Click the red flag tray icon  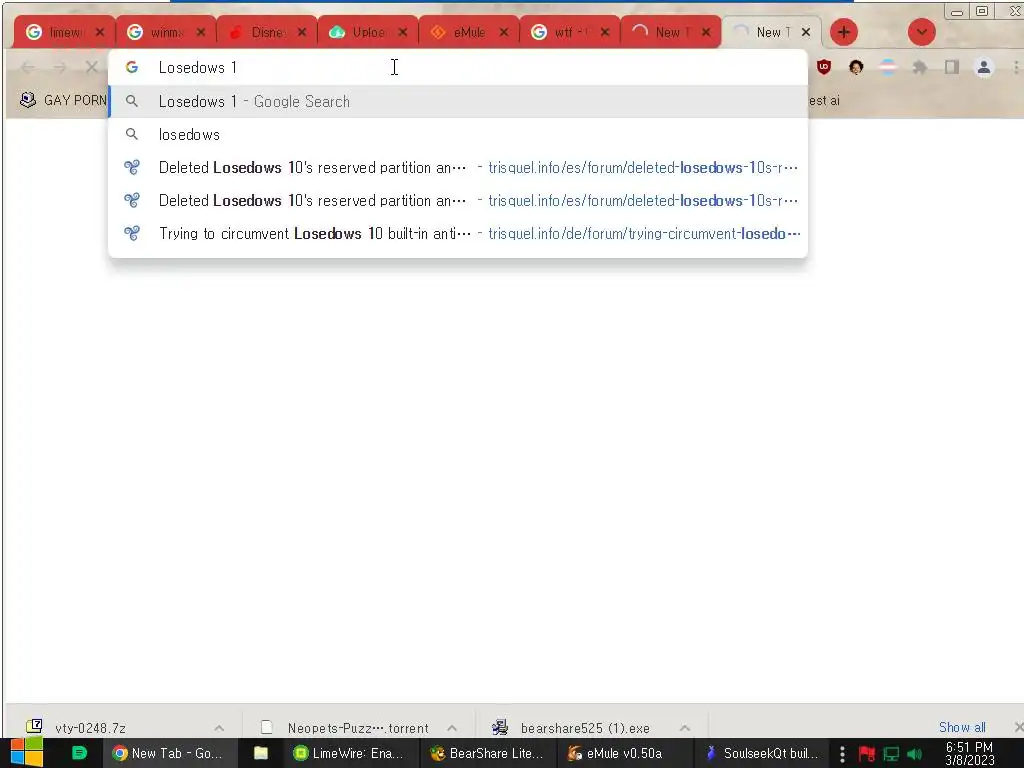(x=867, y=754)
